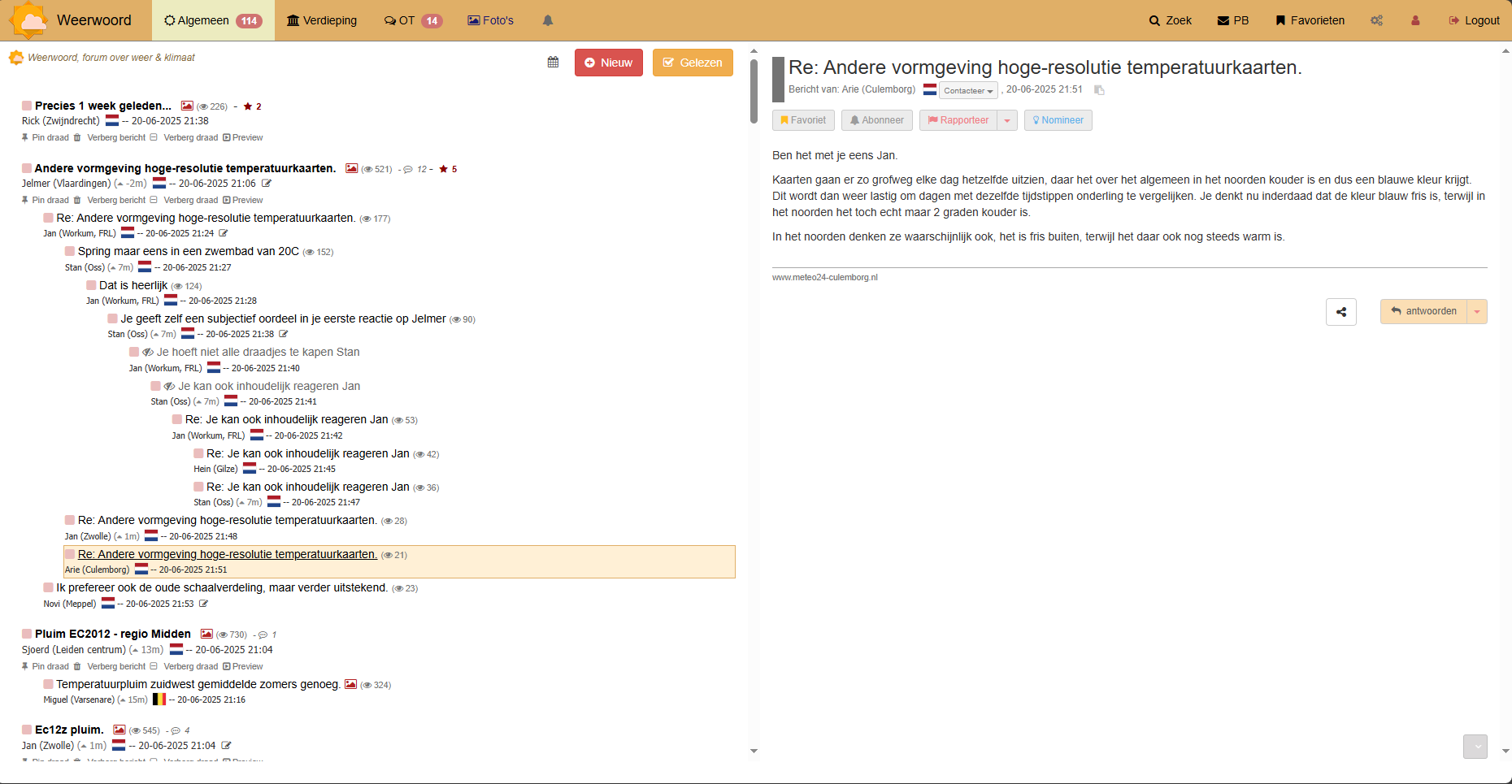The width and height of the screenshot is (1512, 784).
Task: Click the thread list scrollbar thumb
Action: click(x=754, y=90)
